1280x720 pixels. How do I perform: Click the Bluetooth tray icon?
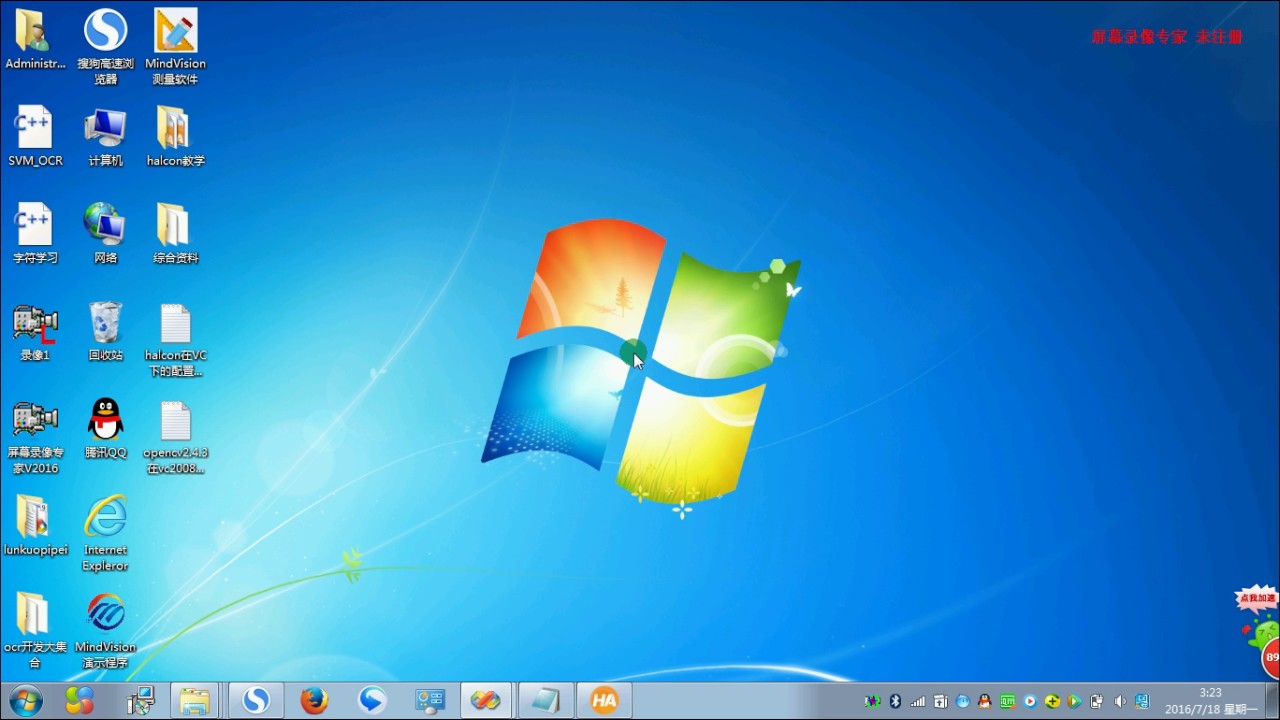(896, 701)
